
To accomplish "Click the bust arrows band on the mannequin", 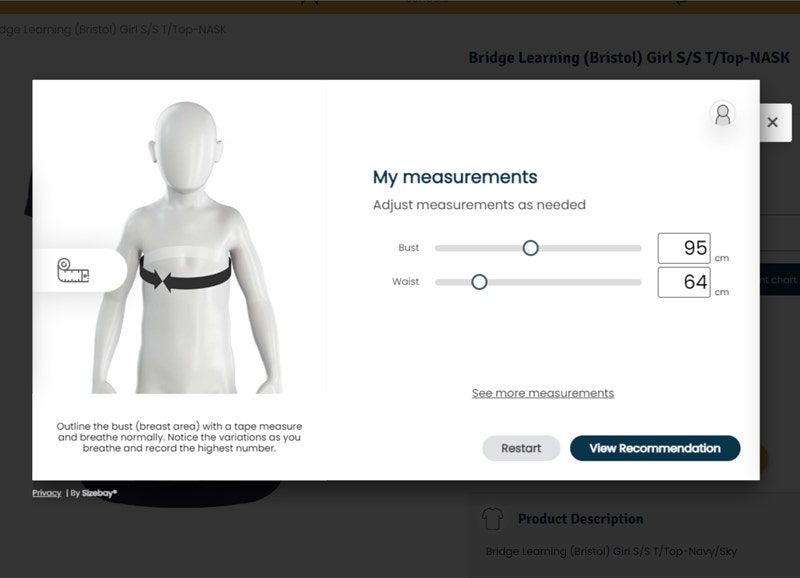I will [185, 274].
